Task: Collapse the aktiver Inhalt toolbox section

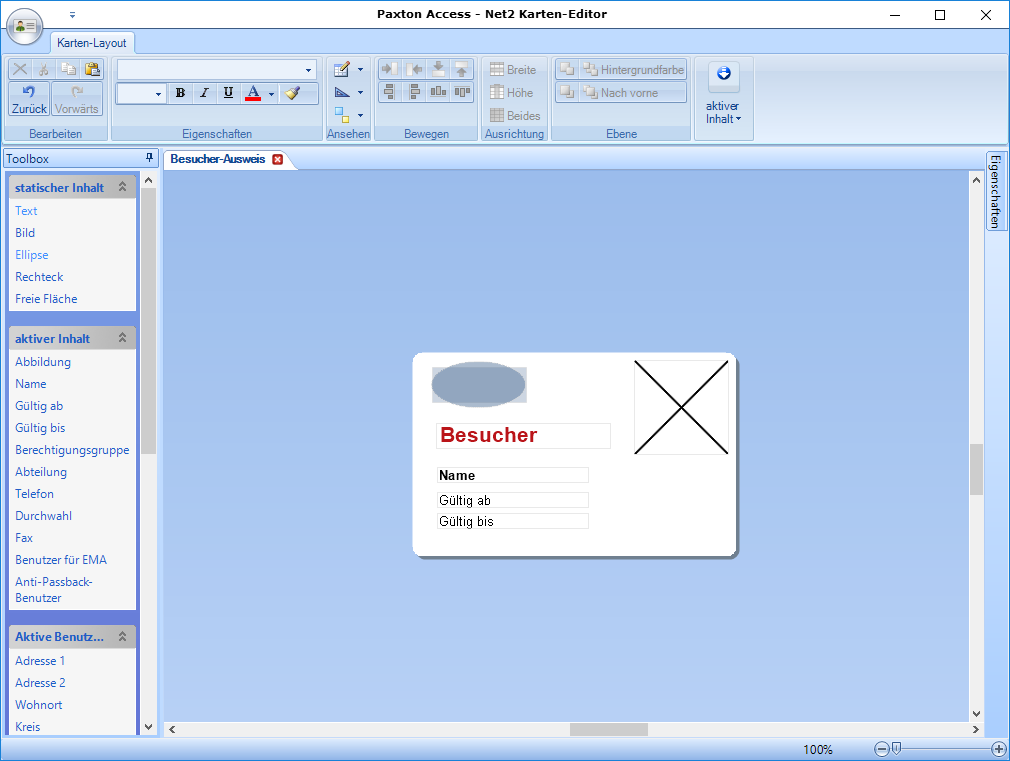Action: pos(123,338)
